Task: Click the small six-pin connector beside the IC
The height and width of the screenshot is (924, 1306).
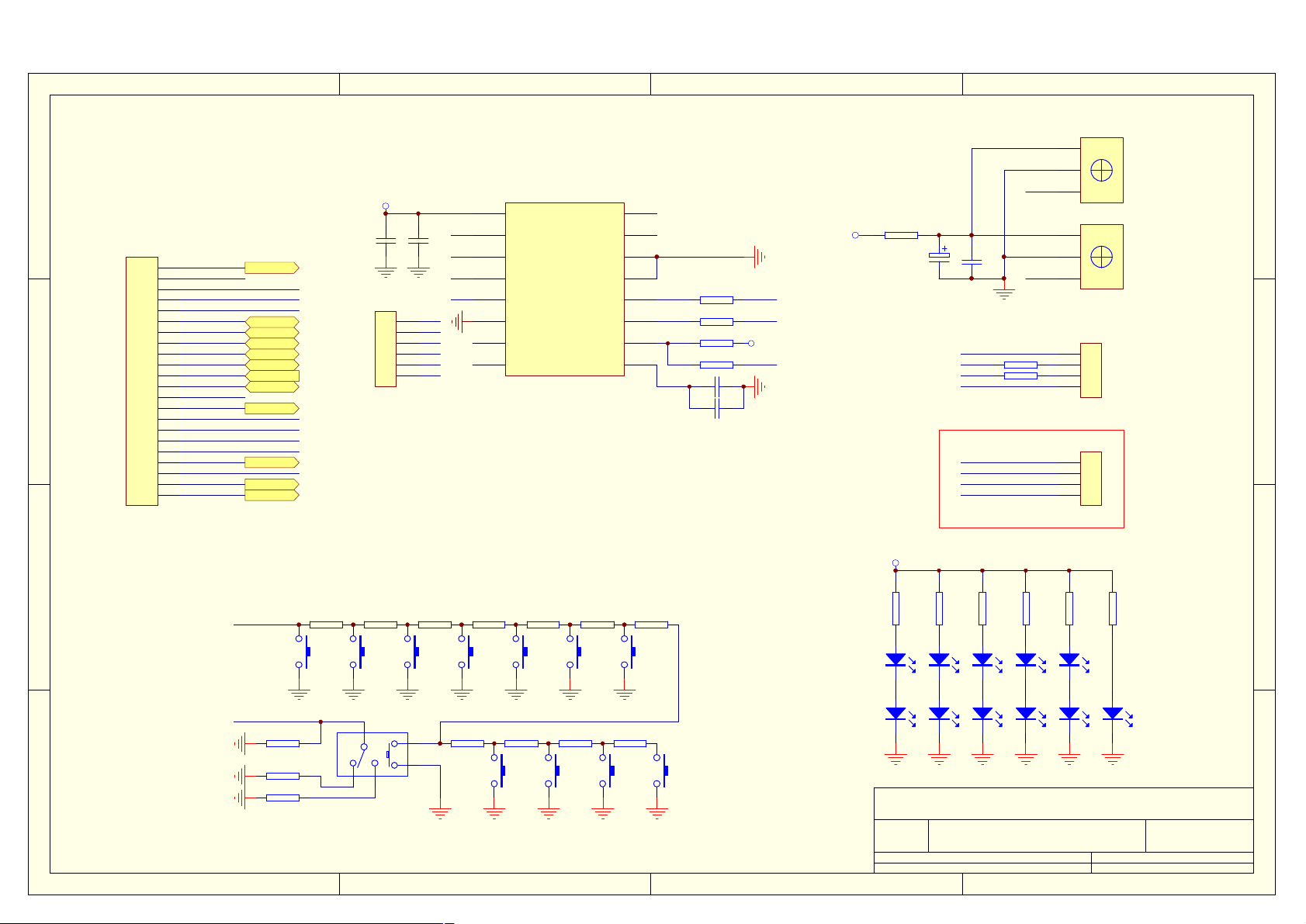Action: tap(386, 349)
